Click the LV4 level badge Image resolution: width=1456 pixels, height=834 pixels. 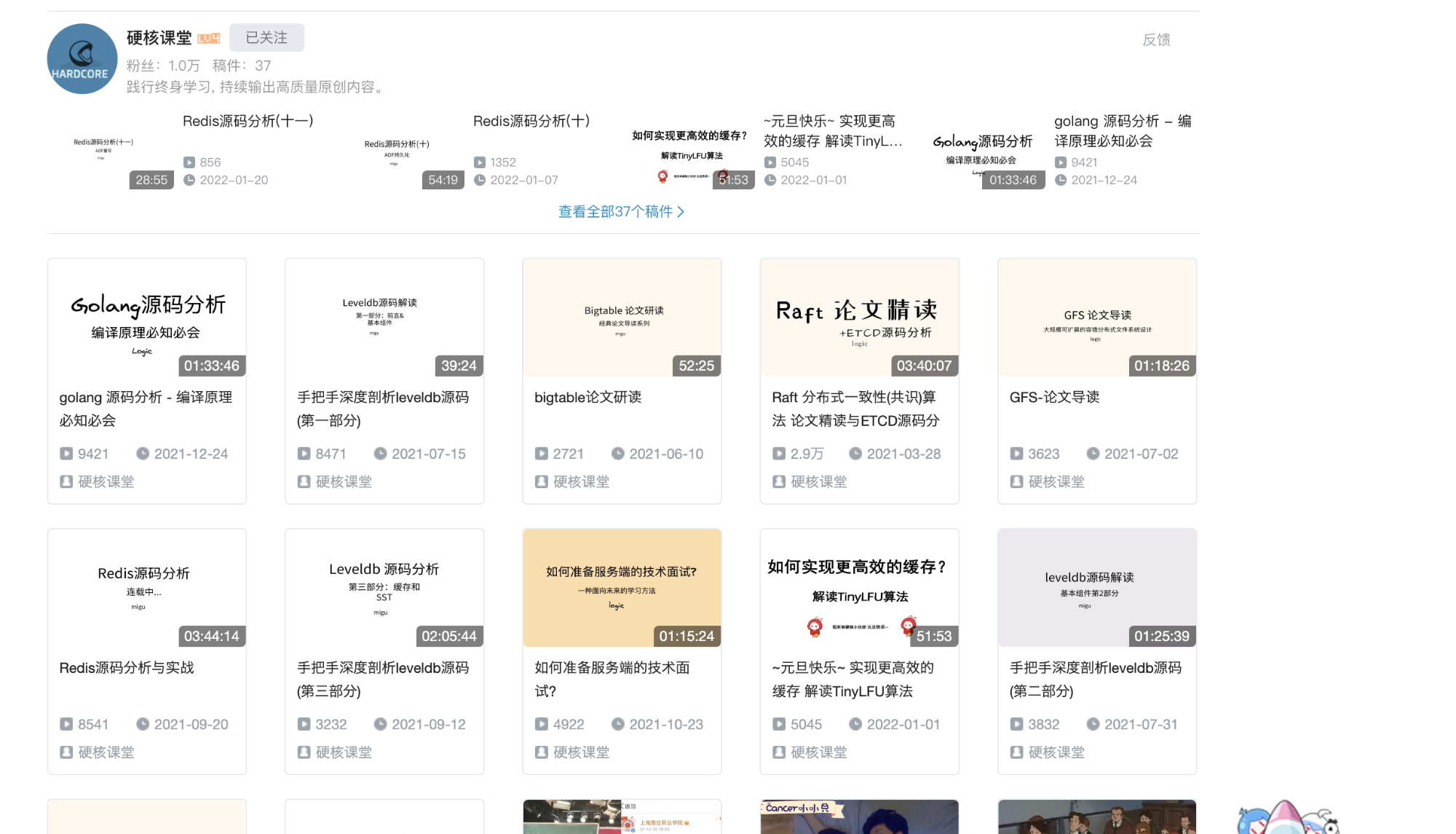point(209,38)
